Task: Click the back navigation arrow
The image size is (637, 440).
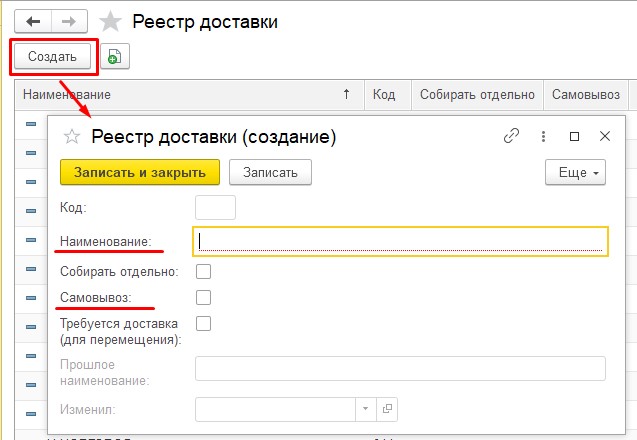Action: (x=33, y=21)
